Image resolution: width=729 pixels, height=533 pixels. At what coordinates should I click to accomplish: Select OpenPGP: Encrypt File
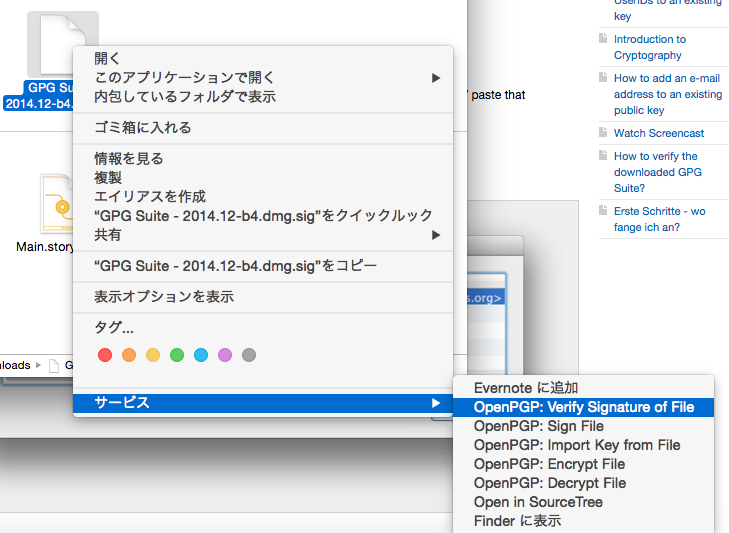(x=583, y=464)
